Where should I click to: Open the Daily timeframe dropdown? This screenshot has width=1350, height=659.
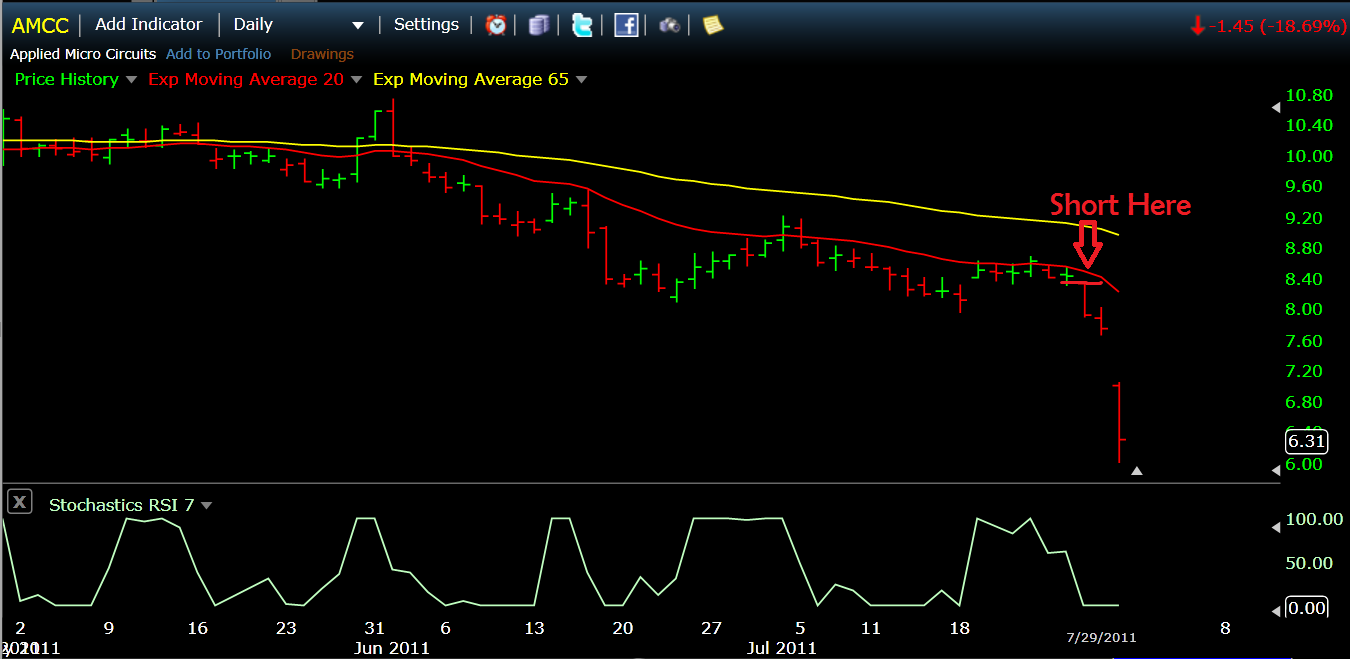(x=298, y=25)
